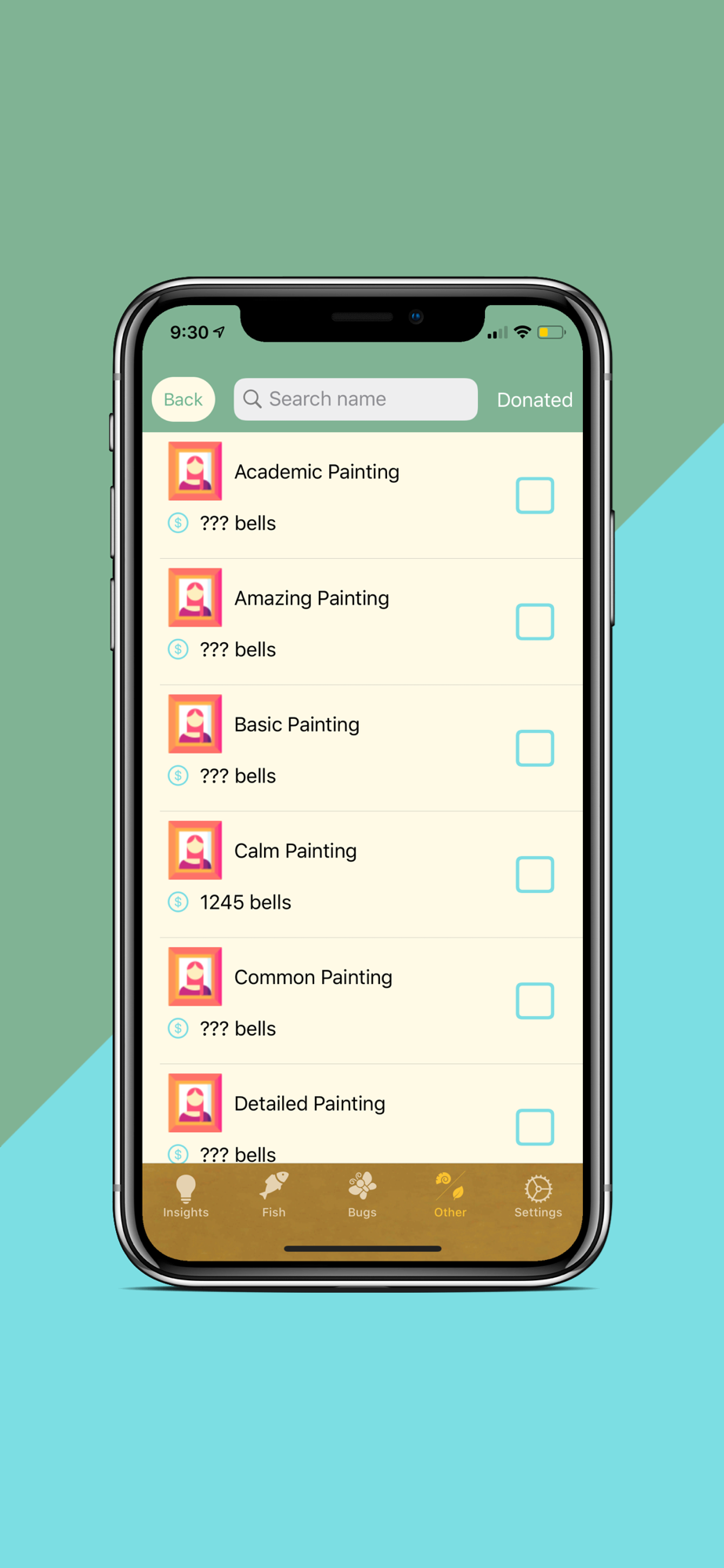Viewport: 724px width, 1568px height.
Task: Focus the Search name field
Action: pos(356,399)
